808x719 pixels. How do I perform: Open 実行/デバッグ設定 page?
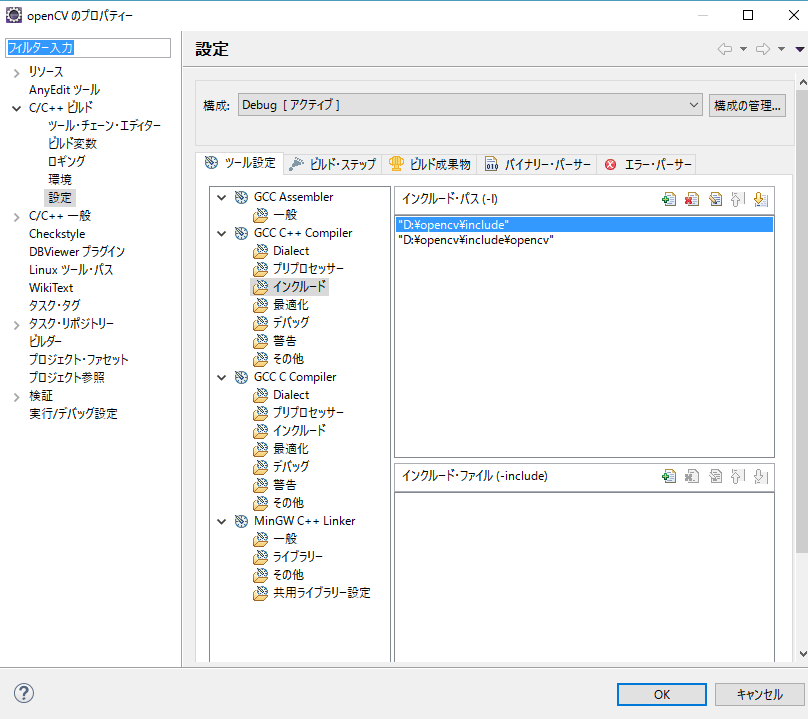point(73,414)
